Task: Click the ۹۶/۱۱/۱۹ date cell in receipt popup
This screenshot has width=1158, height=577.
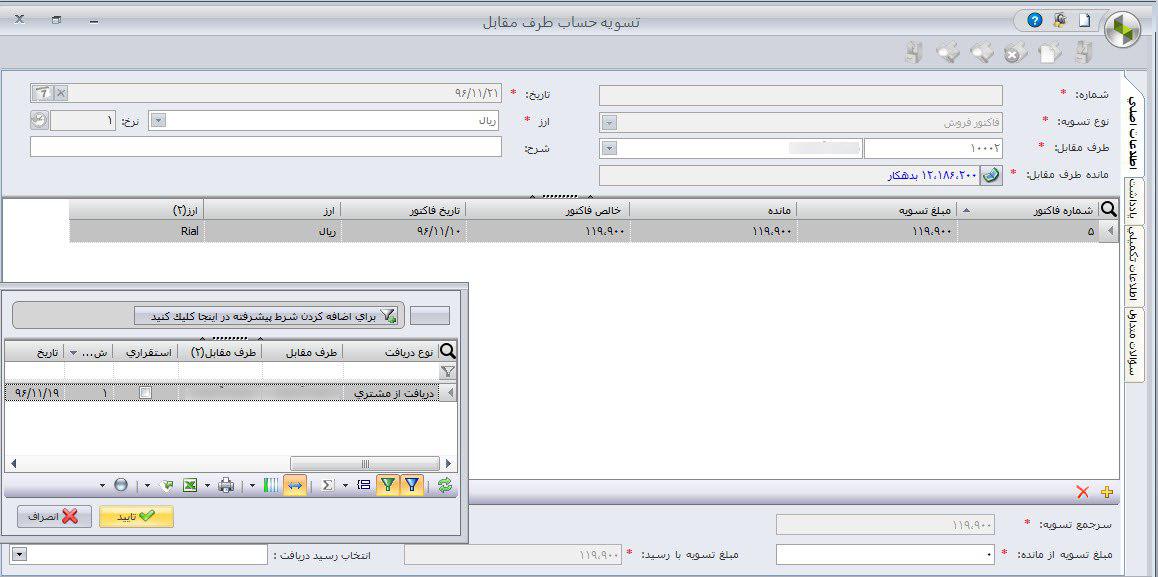Action: pyautogui.click(x=35, y=393)
